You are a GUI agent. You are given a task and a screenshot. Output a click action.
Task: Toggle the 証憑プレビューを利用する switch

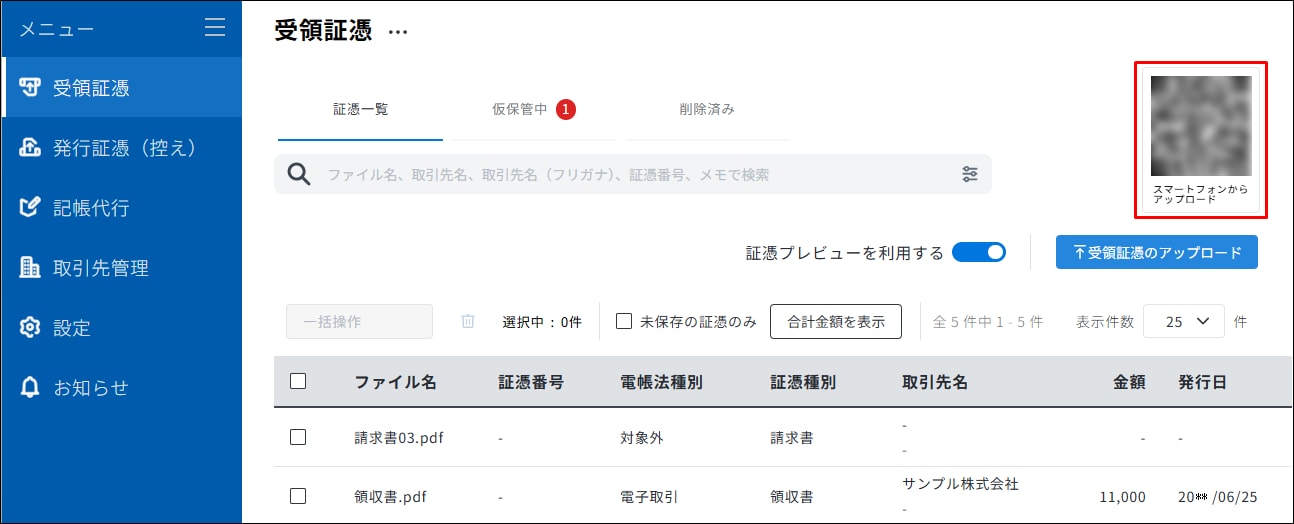[979, 253]
